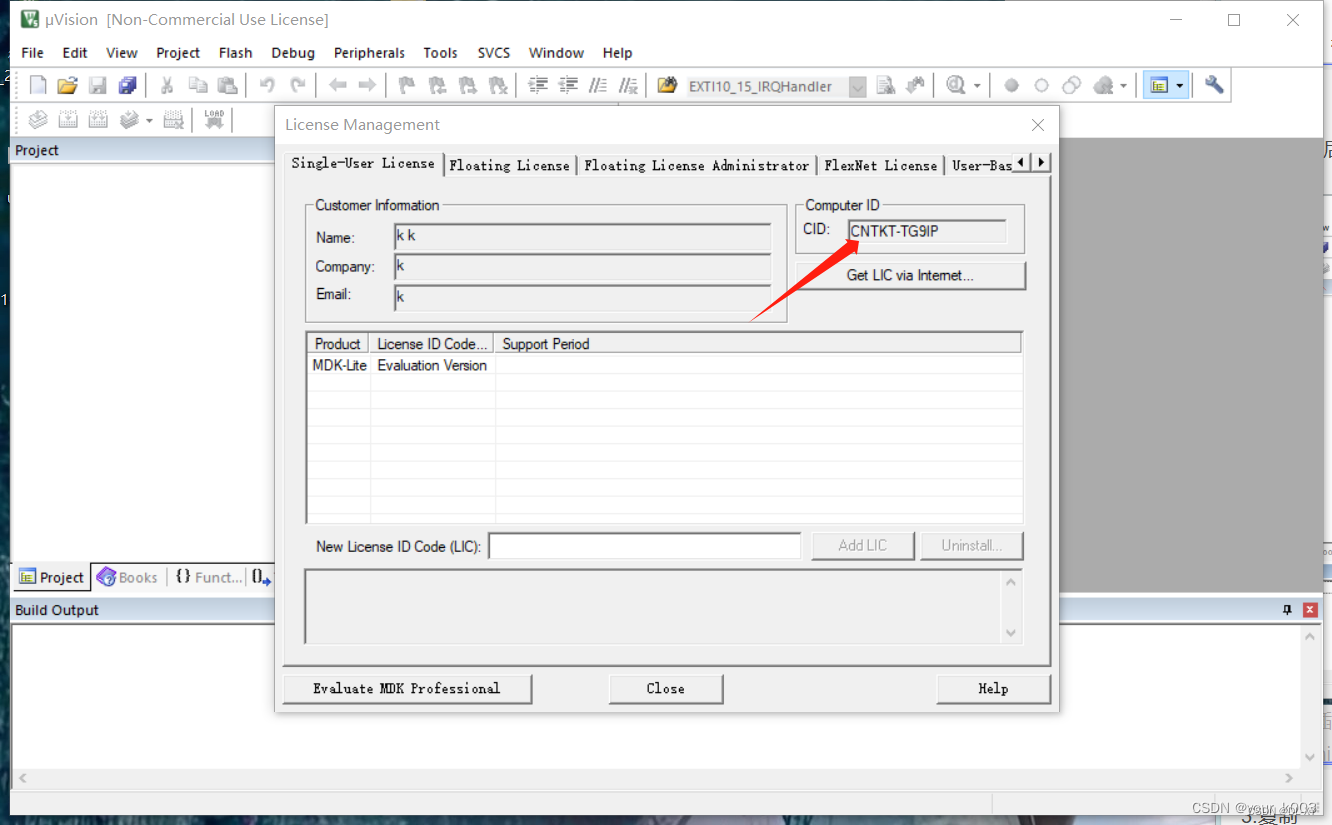Click the License ID Code column header

(432, 343)
